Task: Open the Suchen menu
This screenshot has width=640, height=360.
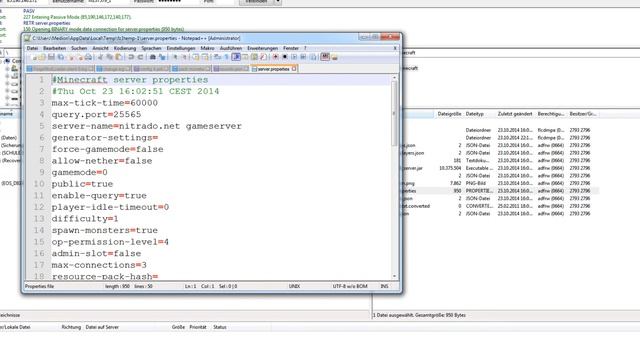Action: pyautogui.click(x=79, y=48)
